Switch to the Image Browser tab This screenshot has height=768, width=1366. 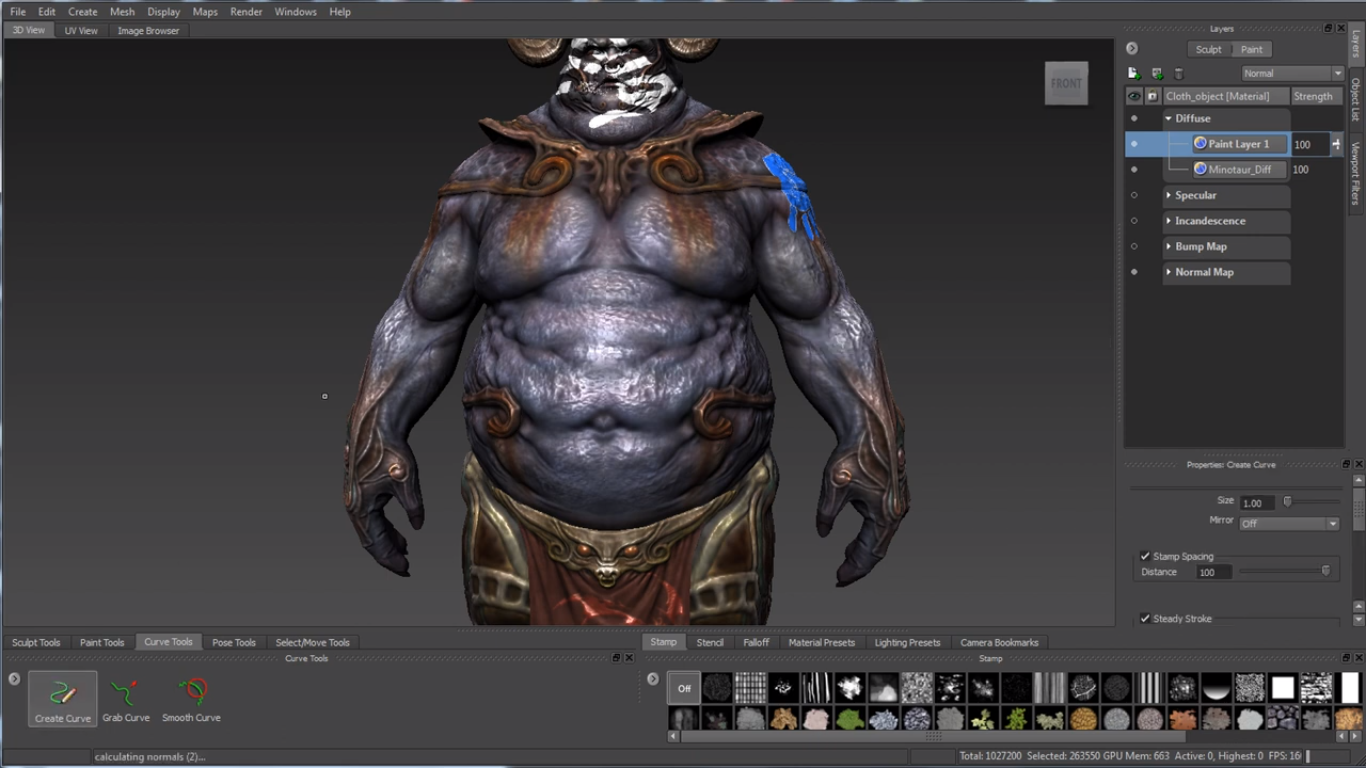click(x=148, y=30)
